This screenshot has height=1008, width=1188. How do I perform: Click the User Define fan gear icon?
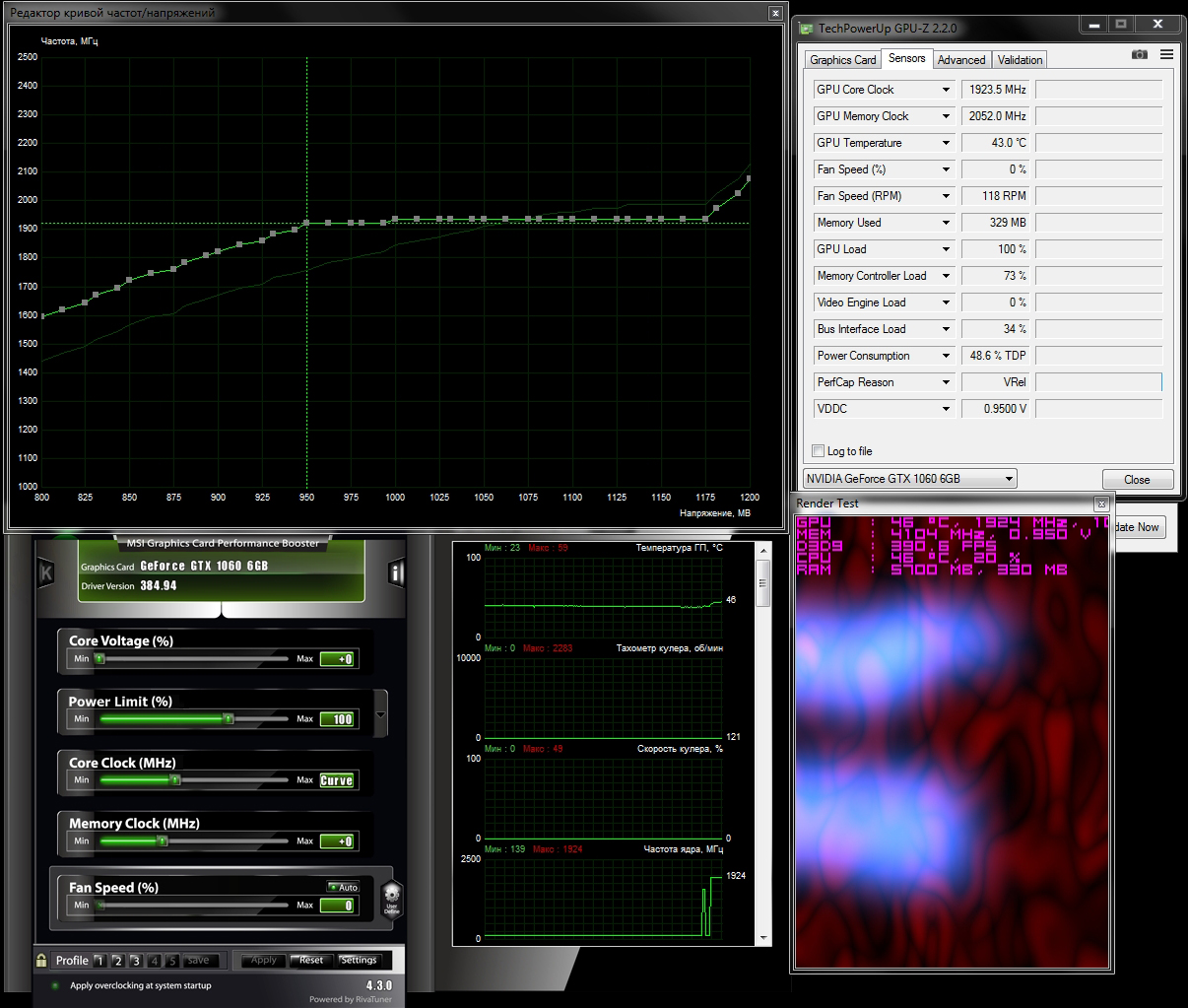point(391,898)
